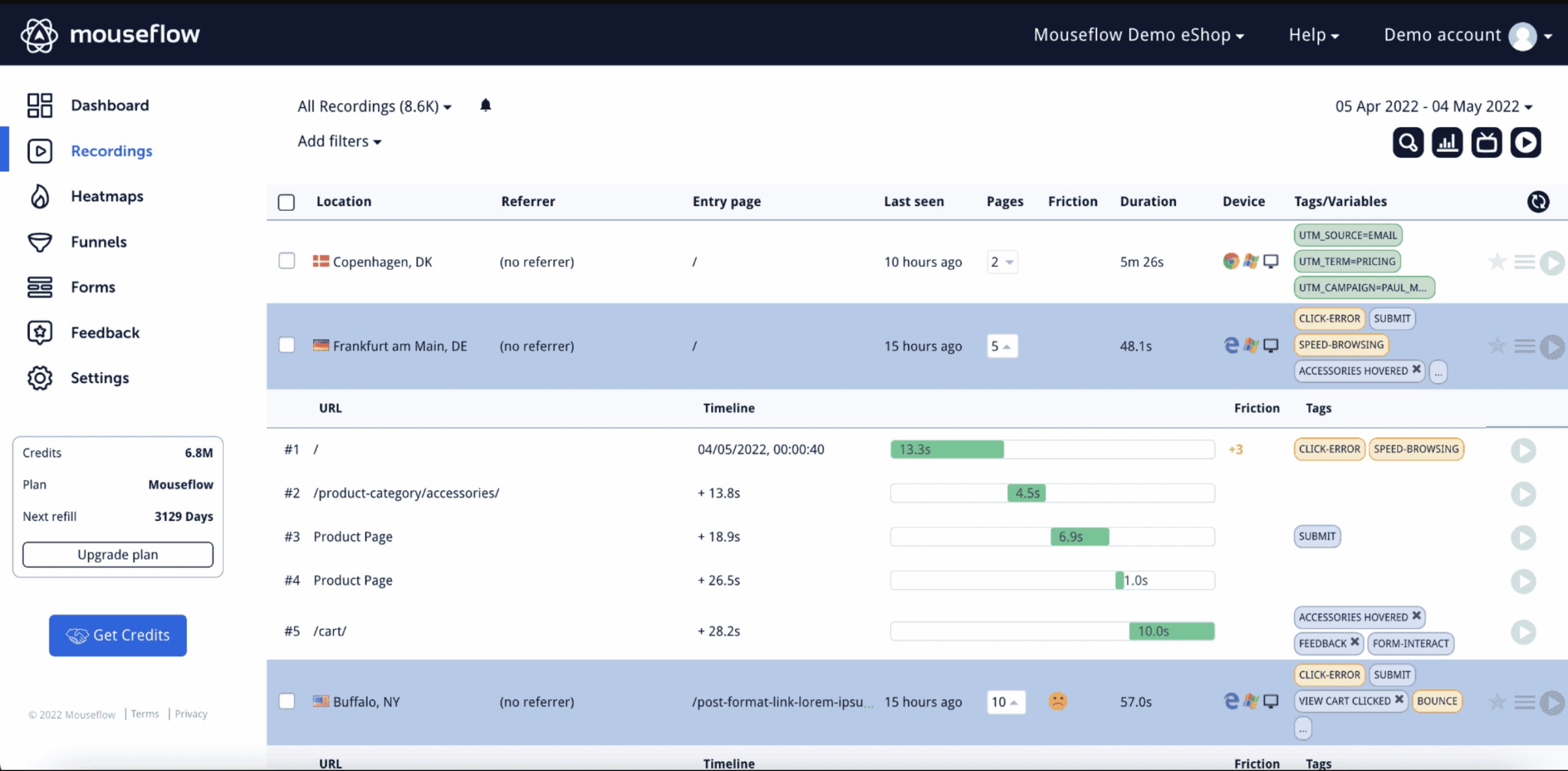The height and width of the screenshot is (771, 1568).
Task: Tick the Frankfurt am Main row checkbox
Action: click(x=287, y=345)
